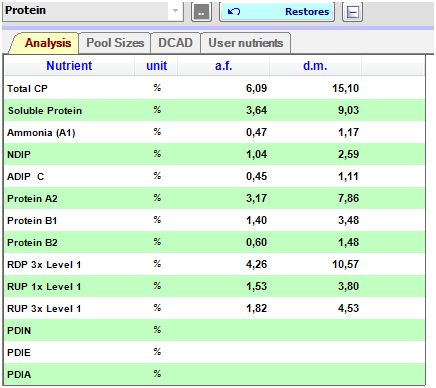Click the Restores button
Viewport: 436px width, 388px height.
coord(277,12)
